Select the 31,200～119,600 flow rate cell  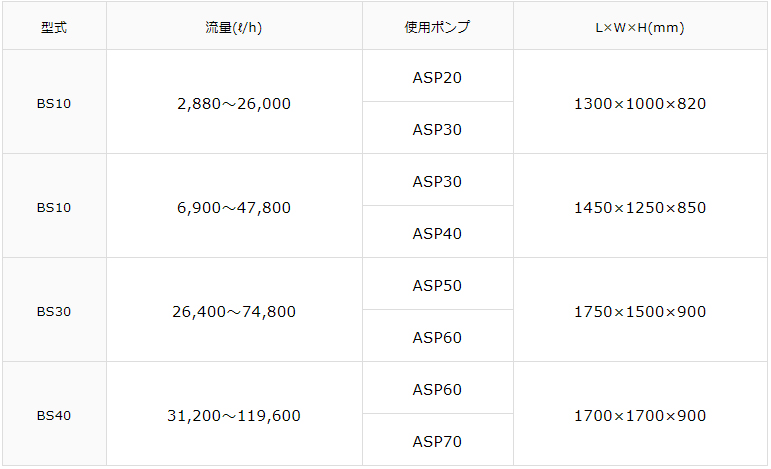click(x=233, y=416)
